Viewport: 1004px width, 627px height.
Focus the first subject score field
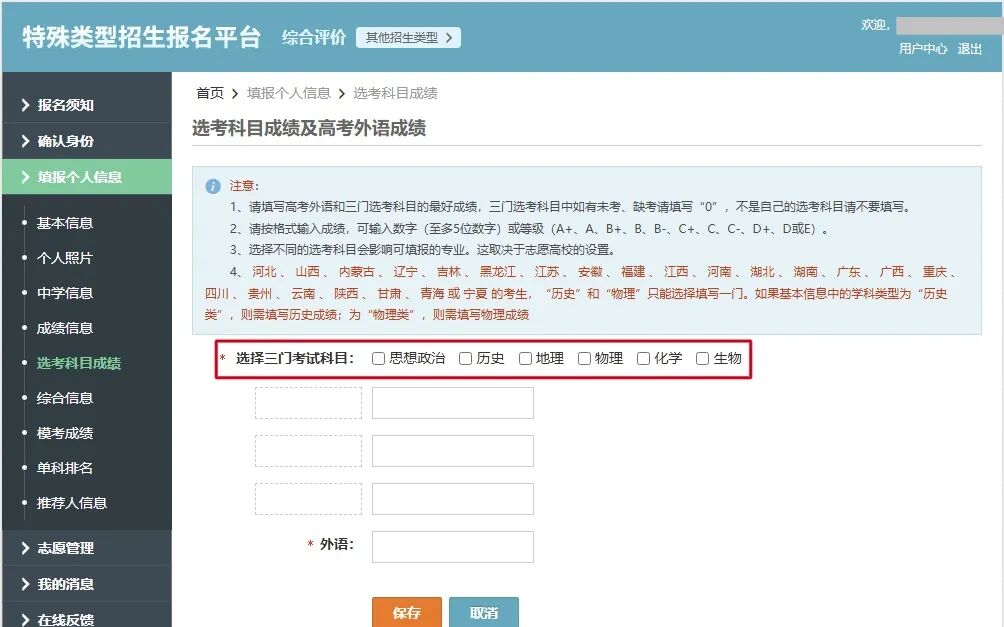(x=453, y=403)
